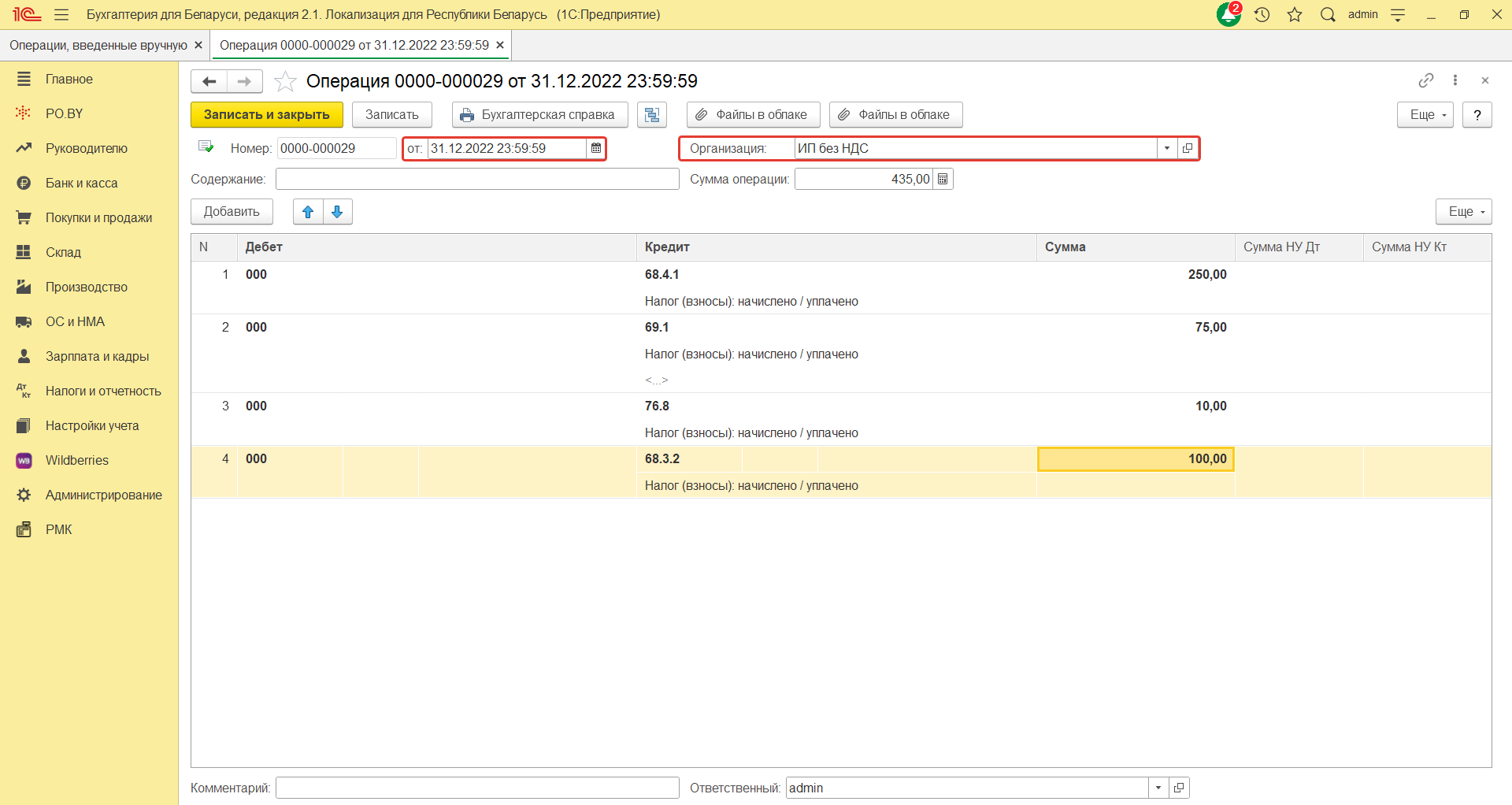The width and height of the screenshot is (1512, 805).
Task: Click the calculator icon next to Сумма операции
Action: pyautogui.click(x=943, y=180)
